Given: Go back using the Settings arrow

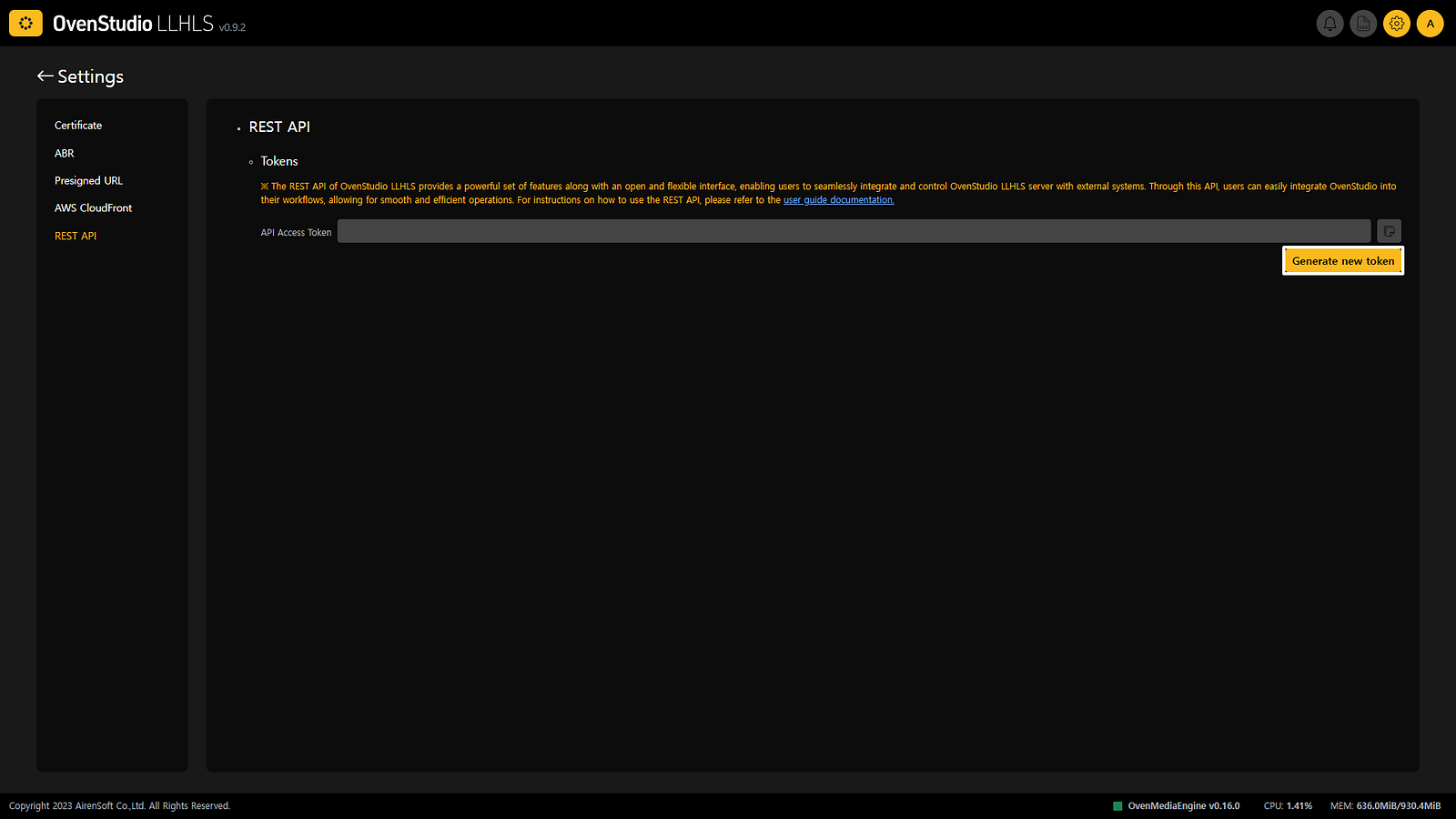Looking at the screenshot, I should 45,76.
